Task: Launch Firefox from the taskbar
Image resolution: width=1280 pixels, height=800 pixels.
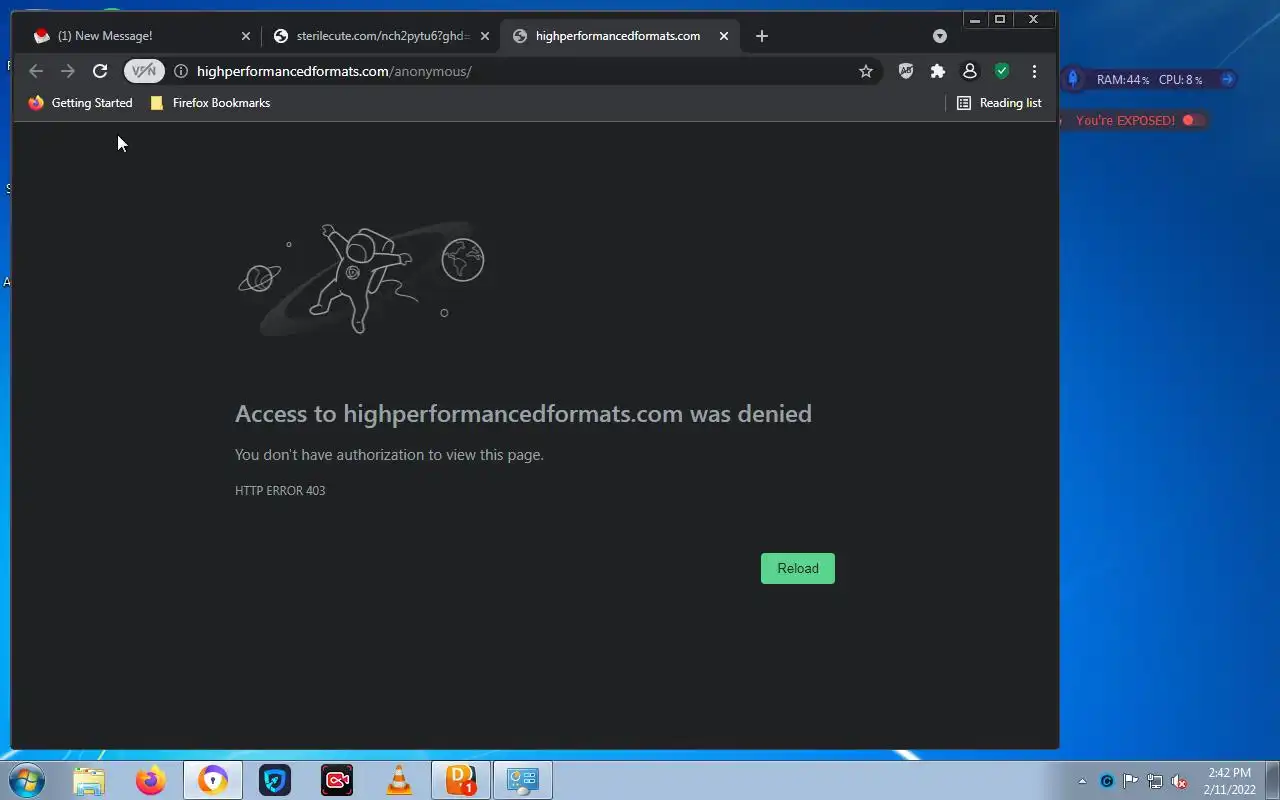Action: click(151, 780)
